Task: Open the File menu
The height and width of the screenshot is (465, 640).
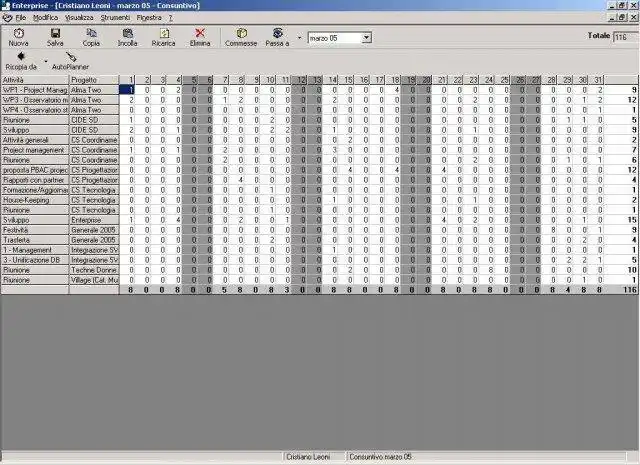Action: coord(21,18)
